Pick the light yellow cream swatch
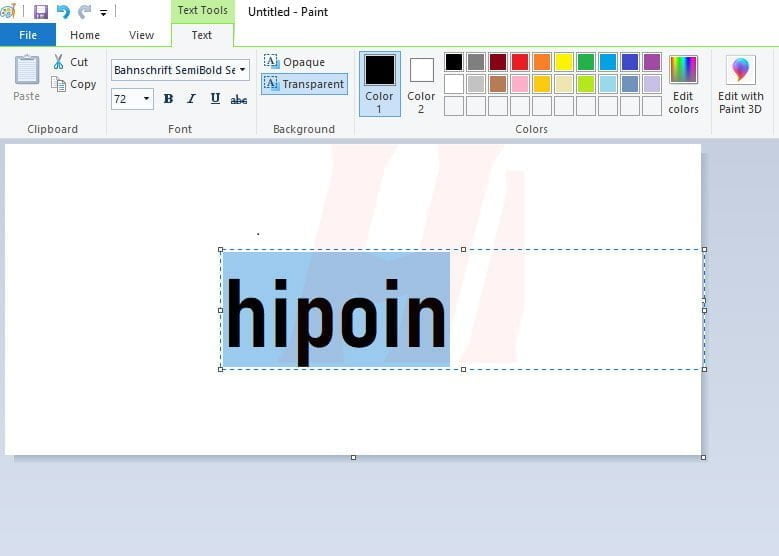 tap(564, 84)
